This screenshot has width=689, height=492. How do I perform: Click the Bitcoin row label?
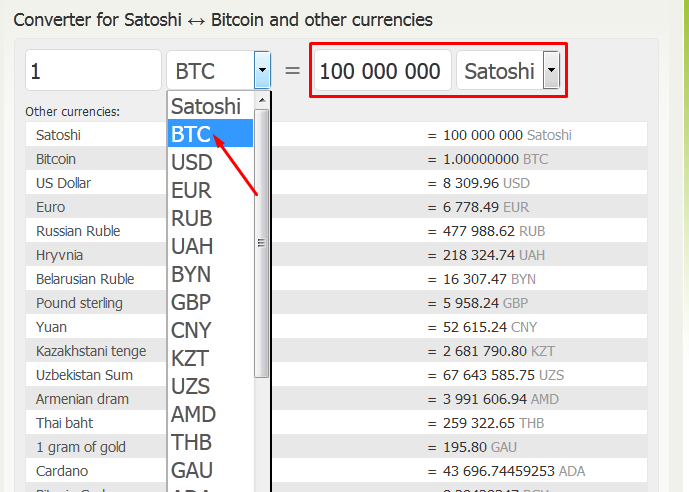56,159
